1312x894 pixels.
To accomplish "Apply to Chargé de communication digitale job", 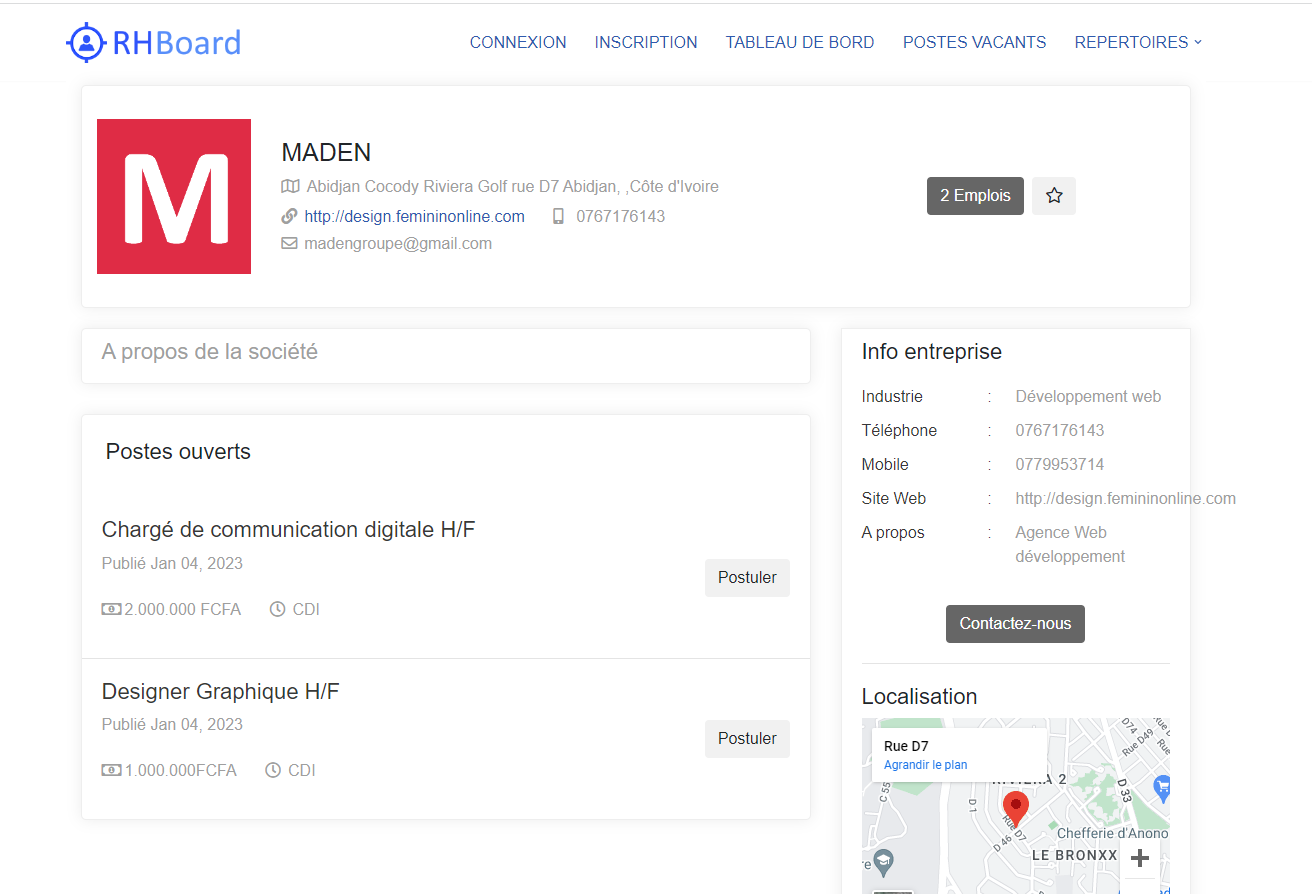I will (x=747, y=577).
